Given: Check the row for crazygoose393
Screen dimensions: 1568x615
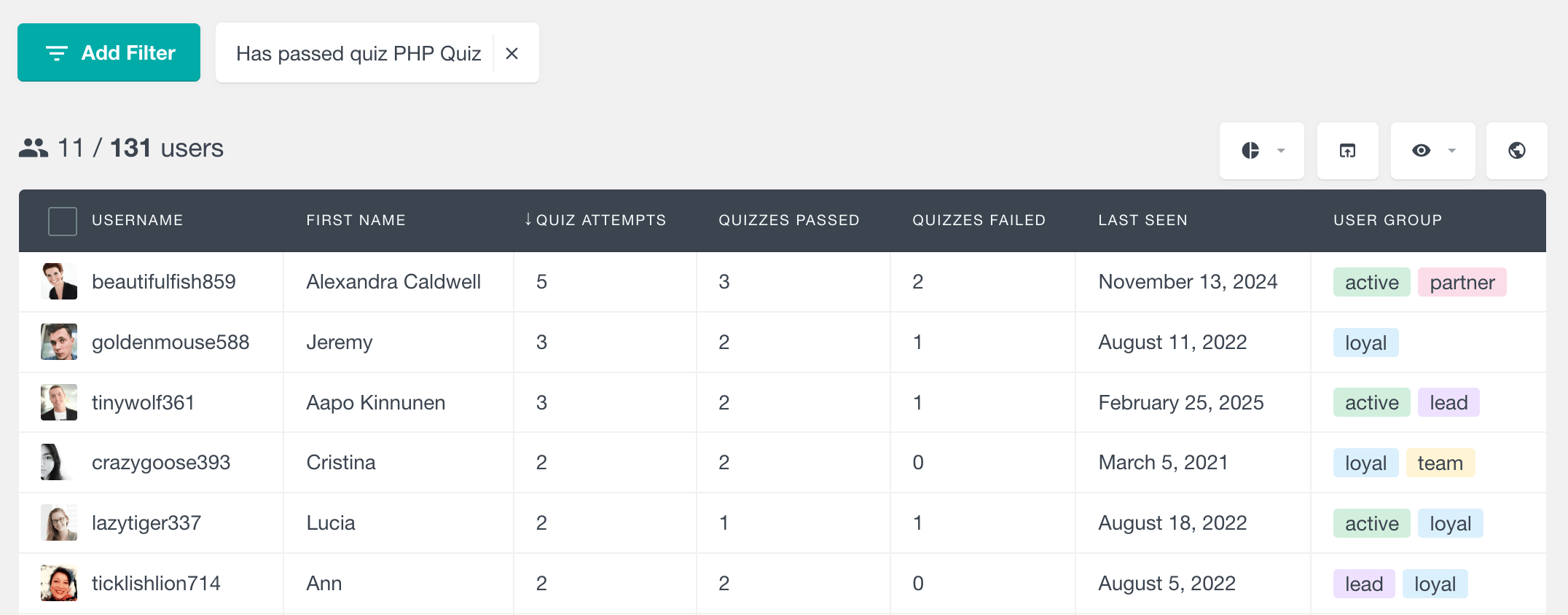Looking at the screenshot, I should tap(62, 462).
